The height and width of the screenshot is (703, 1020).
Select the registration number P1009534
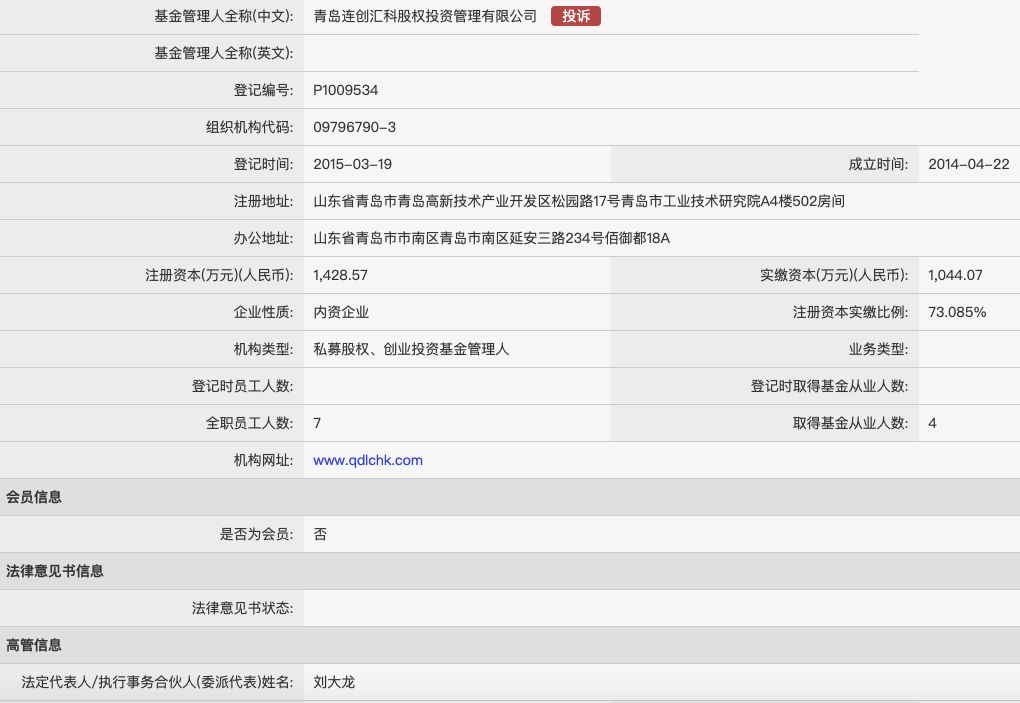point(345,90)
